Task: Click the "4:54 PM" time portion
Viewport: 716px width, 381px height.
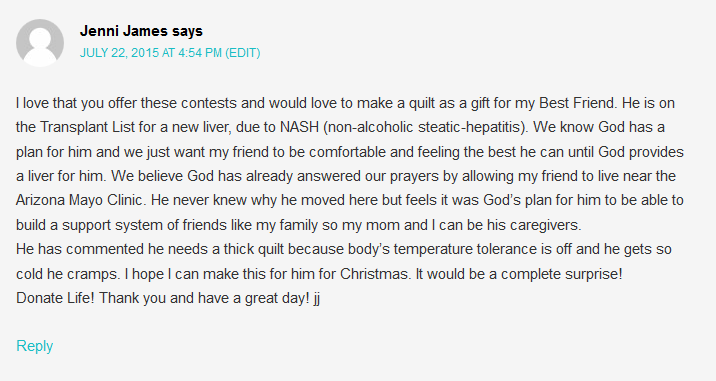Action: [x=200, y=53]
